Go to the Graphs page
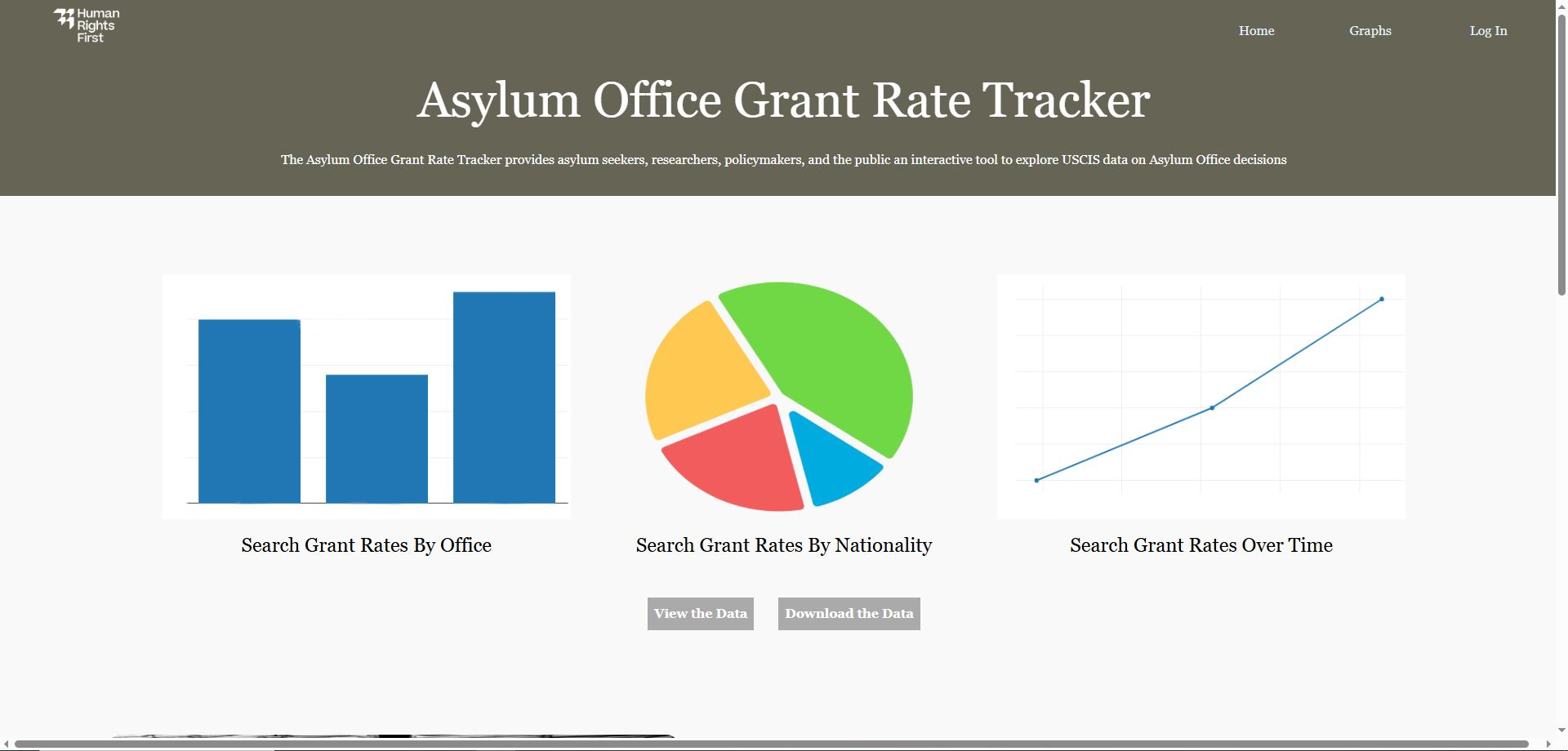The image size is (1568, 751). coord(1370,31)
